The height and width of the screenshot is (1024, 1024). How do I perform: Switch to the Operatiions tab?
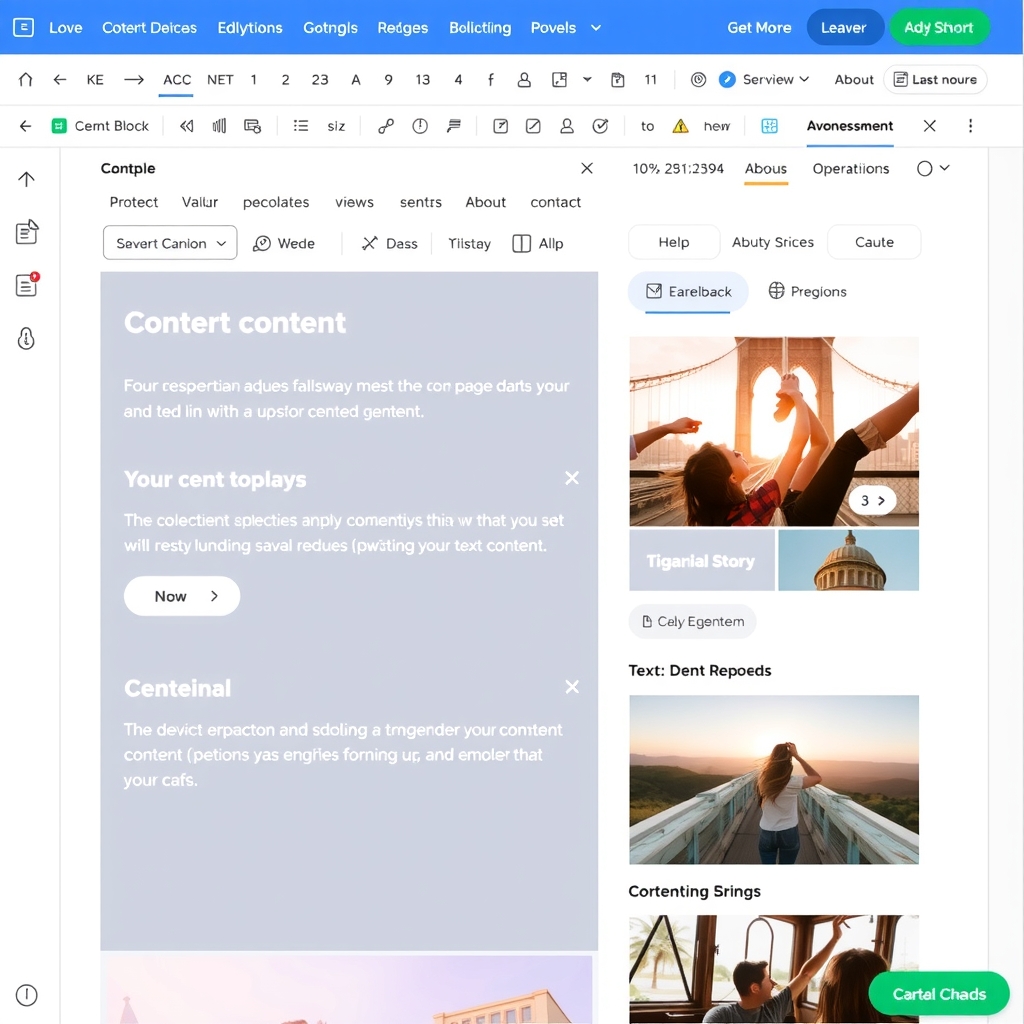click(850, 169)
